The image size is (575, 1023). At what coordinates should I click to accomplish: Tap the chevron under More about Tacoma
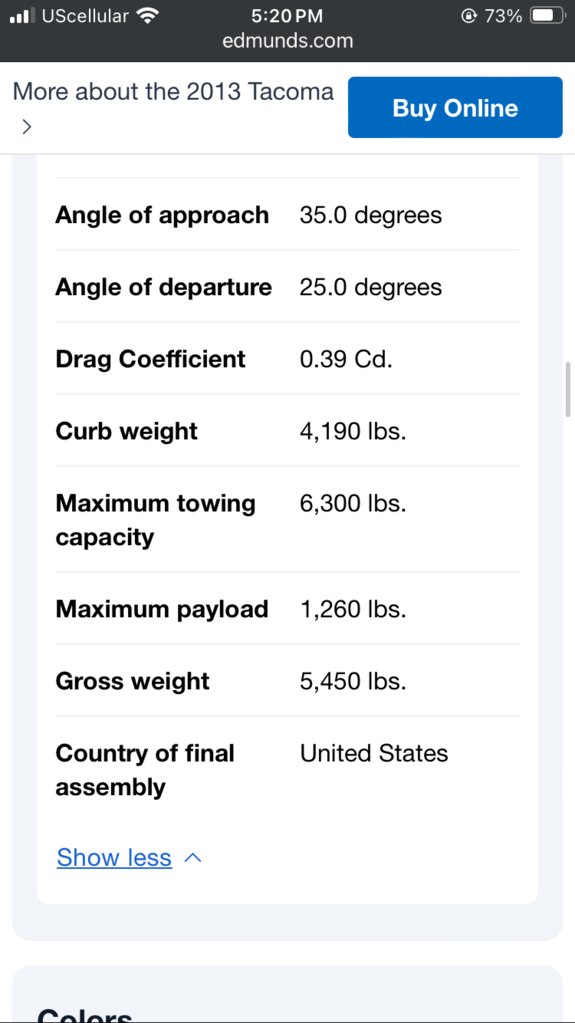point(25,127)
